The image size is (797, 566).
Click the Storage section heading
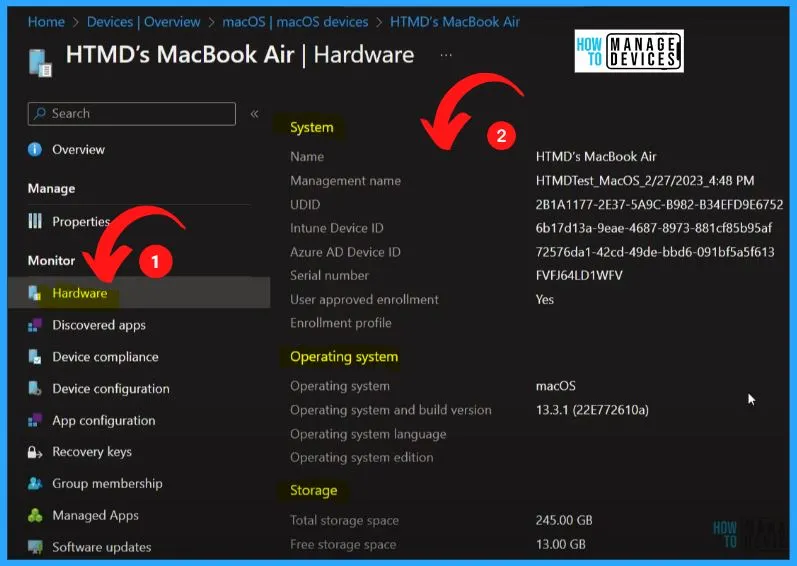pos(314,490)
